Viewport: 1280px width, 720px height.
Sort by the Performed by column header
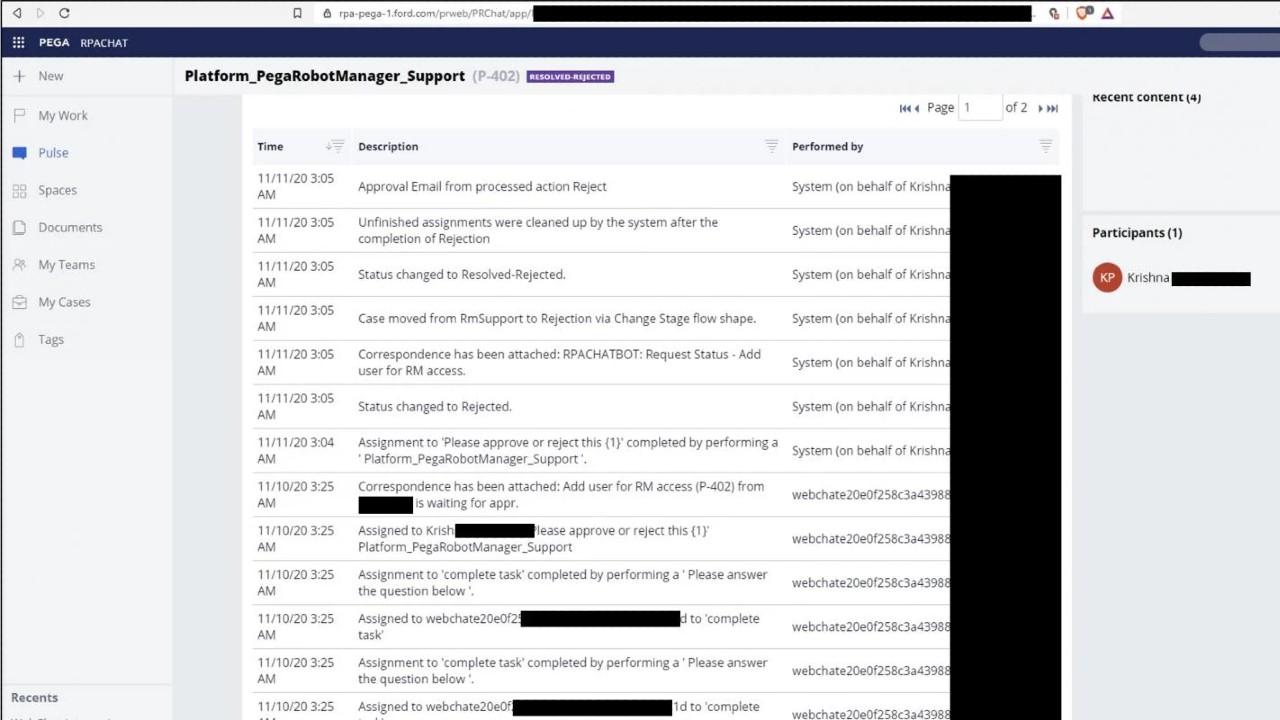(x=827, y=146)
